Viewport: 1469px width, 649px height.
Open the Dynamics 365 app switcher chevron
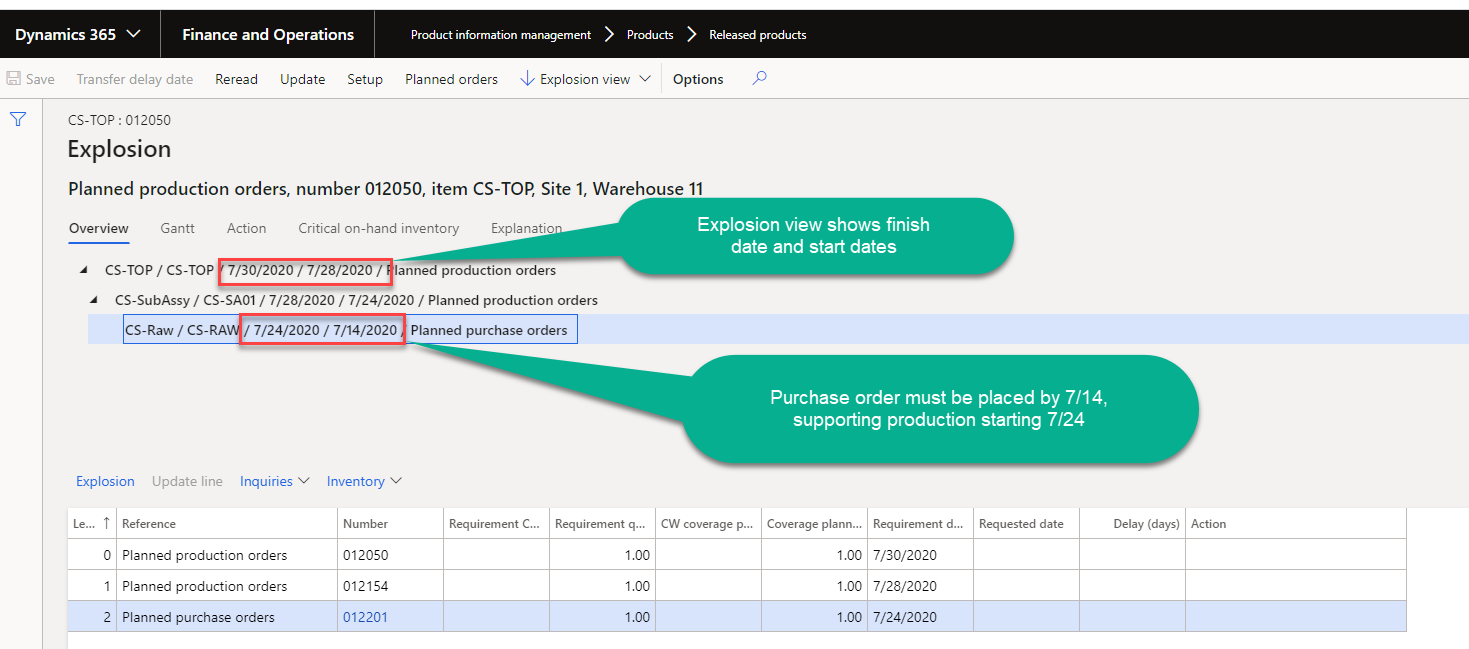(x=133, y=34)
